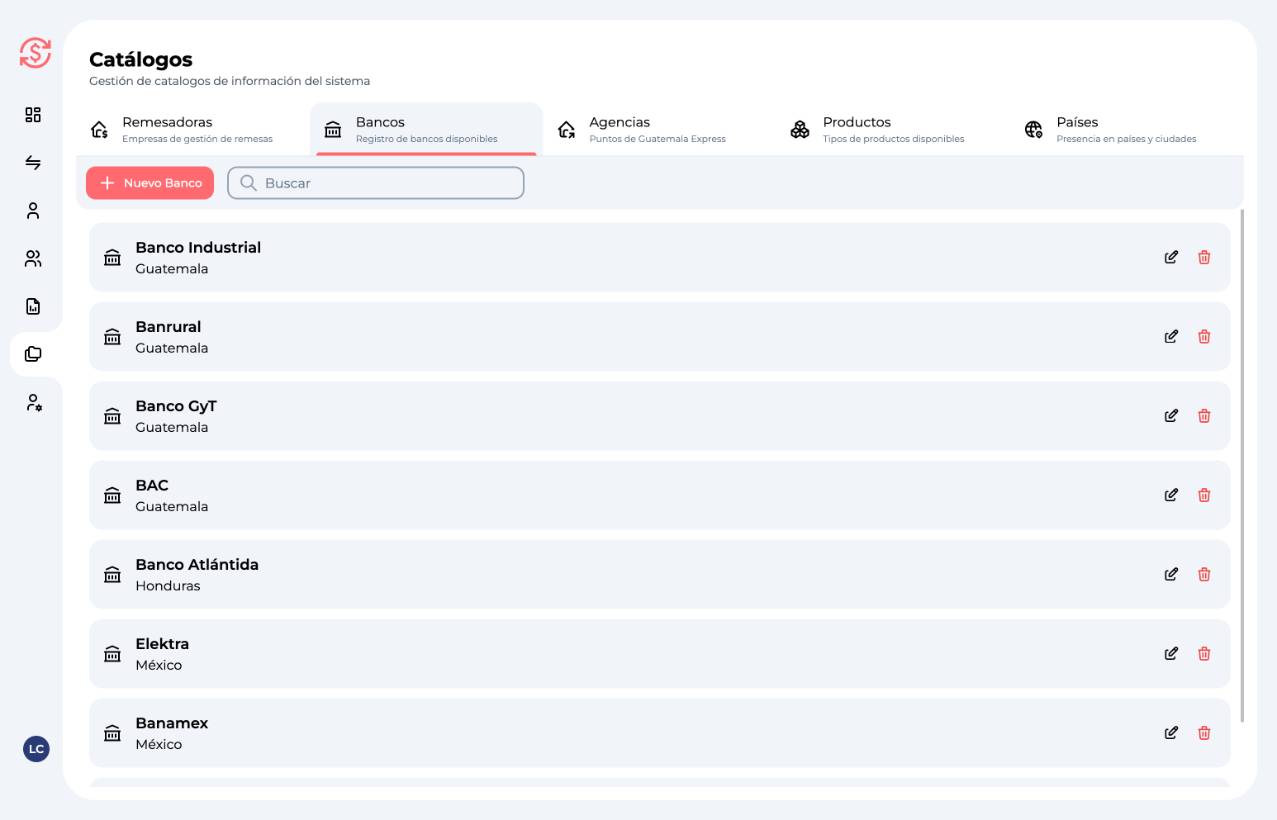Image resolution: width=1277 pixels, height=820 pixels.
Task: Delete the Banco GyT entry
Action: 1204,415
